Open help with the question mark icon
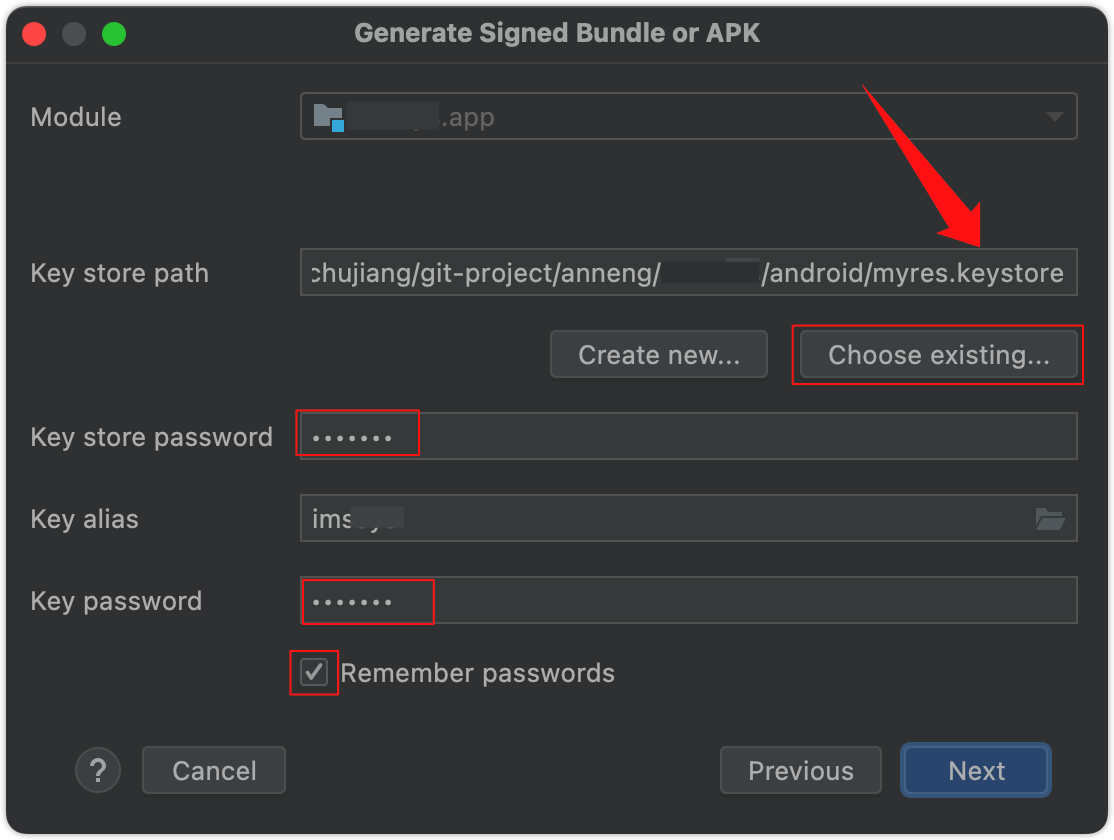This screenshot has height=840, width=1114. (98, 770)
